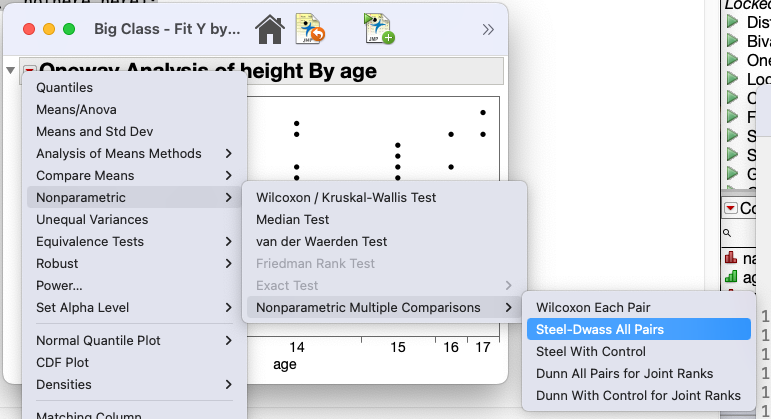Choose CDF Plot from the menu

point(62,362)
